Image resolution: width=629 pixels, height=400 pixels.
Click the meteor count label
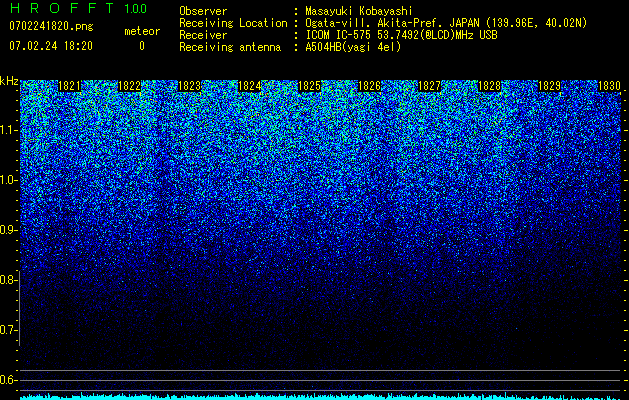[x=142, y=31]
